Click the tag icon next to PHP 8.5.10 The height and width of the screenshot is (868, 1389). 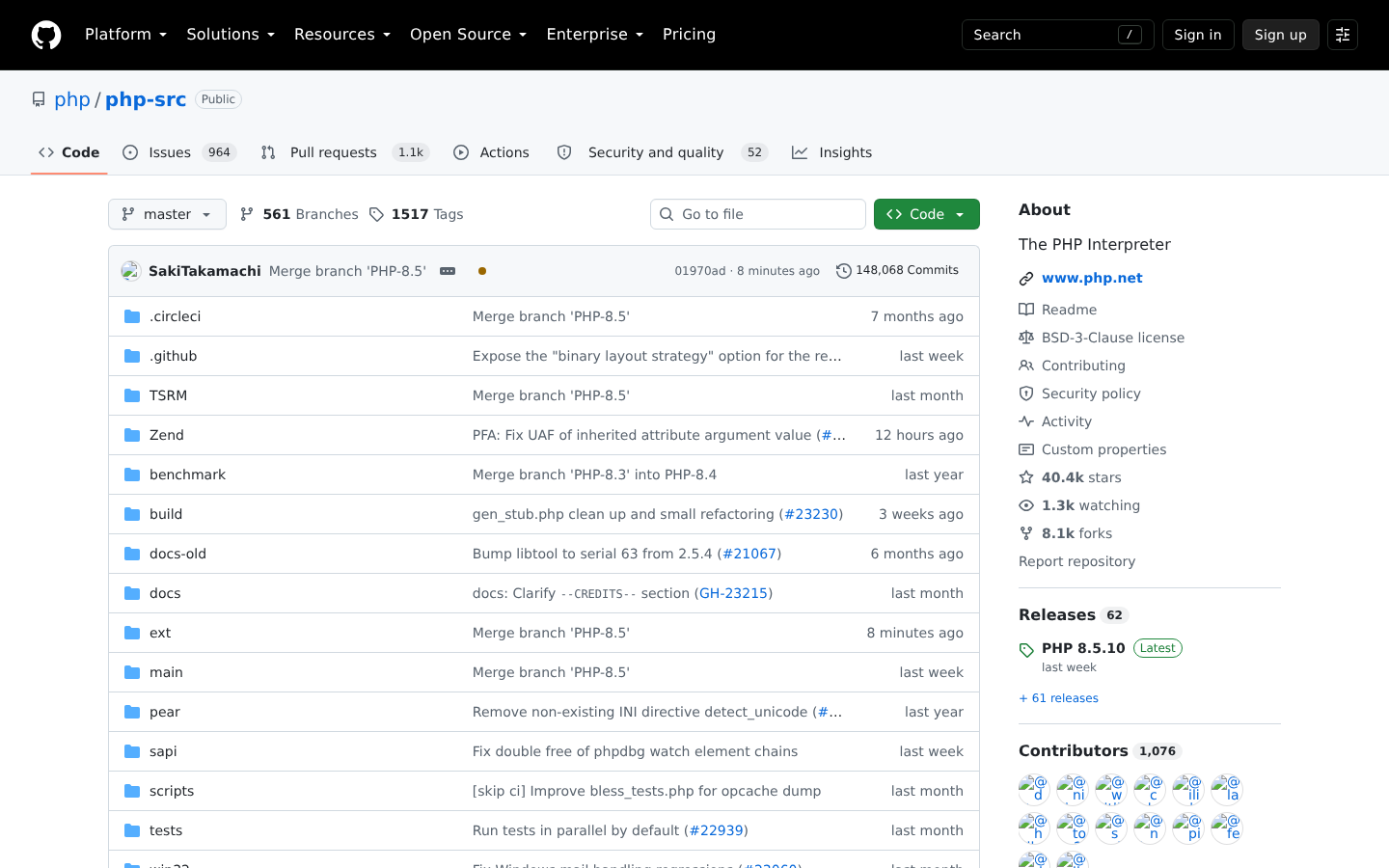[1026, 650]
